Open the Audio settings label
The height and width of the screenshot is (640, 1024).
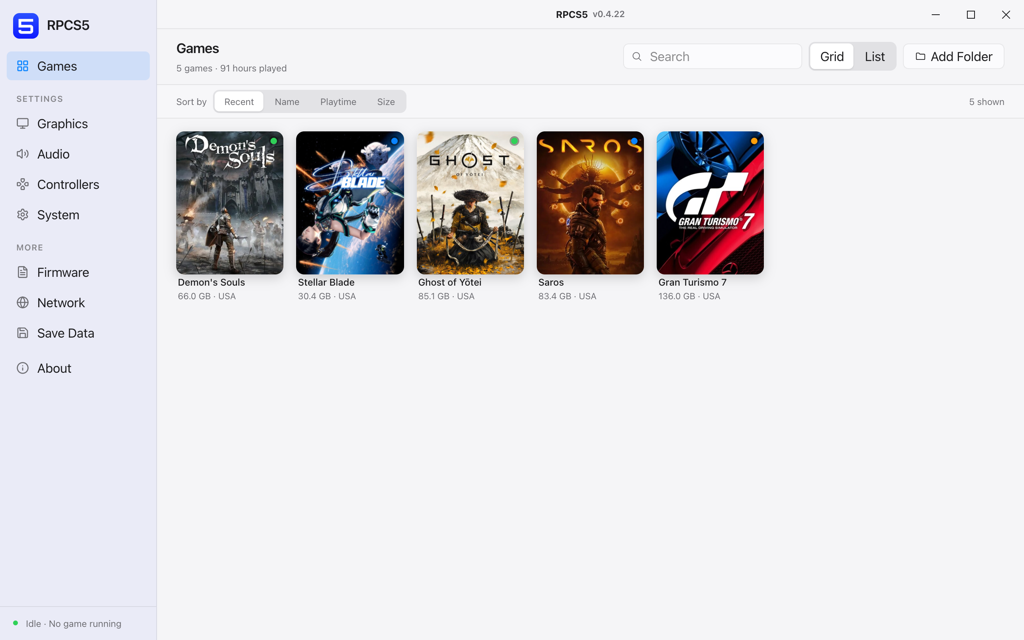tap(54, 154)
